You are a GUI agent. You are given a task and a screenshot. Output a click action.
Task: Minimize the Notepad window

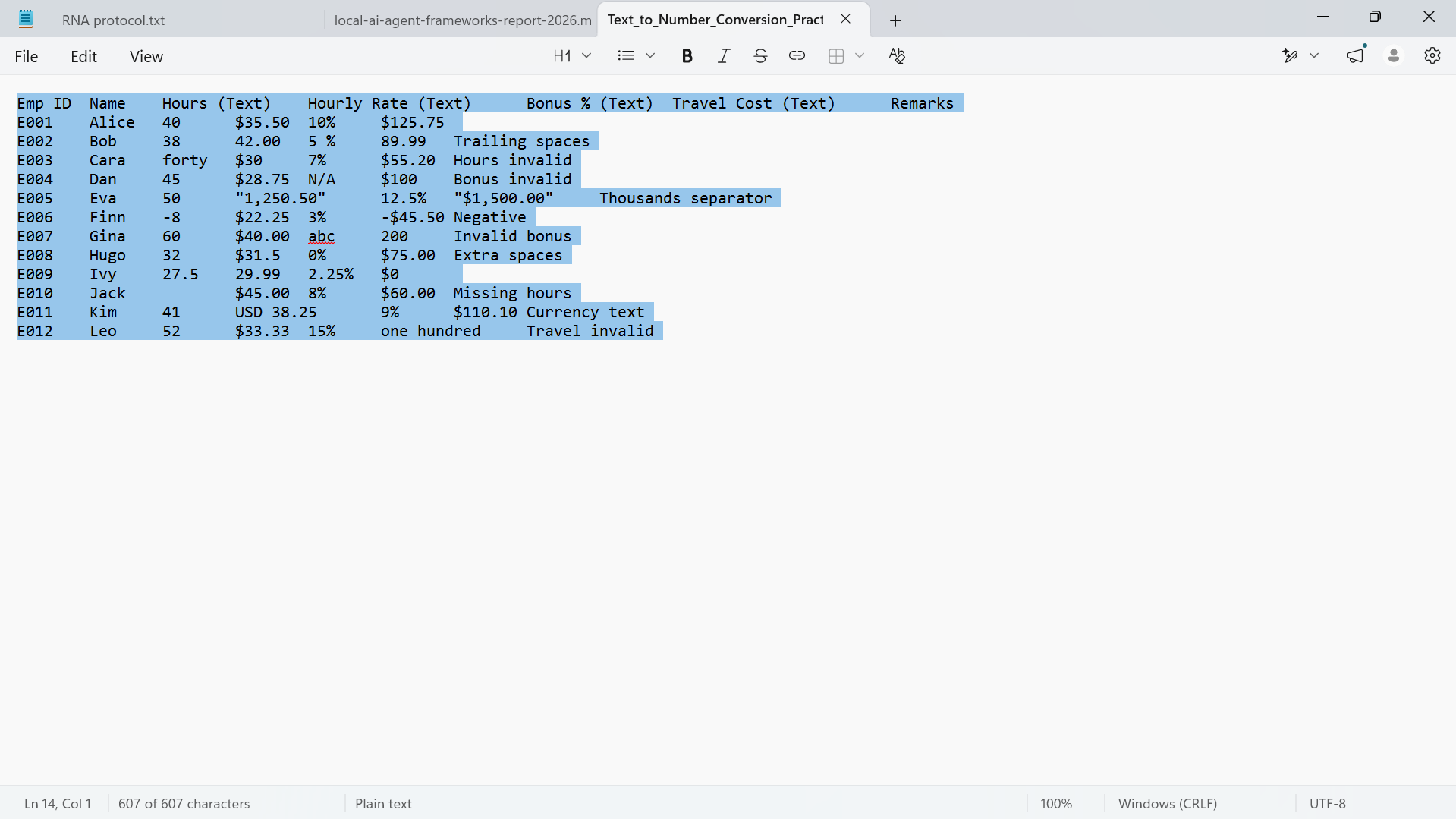(x=1323, y=17)
